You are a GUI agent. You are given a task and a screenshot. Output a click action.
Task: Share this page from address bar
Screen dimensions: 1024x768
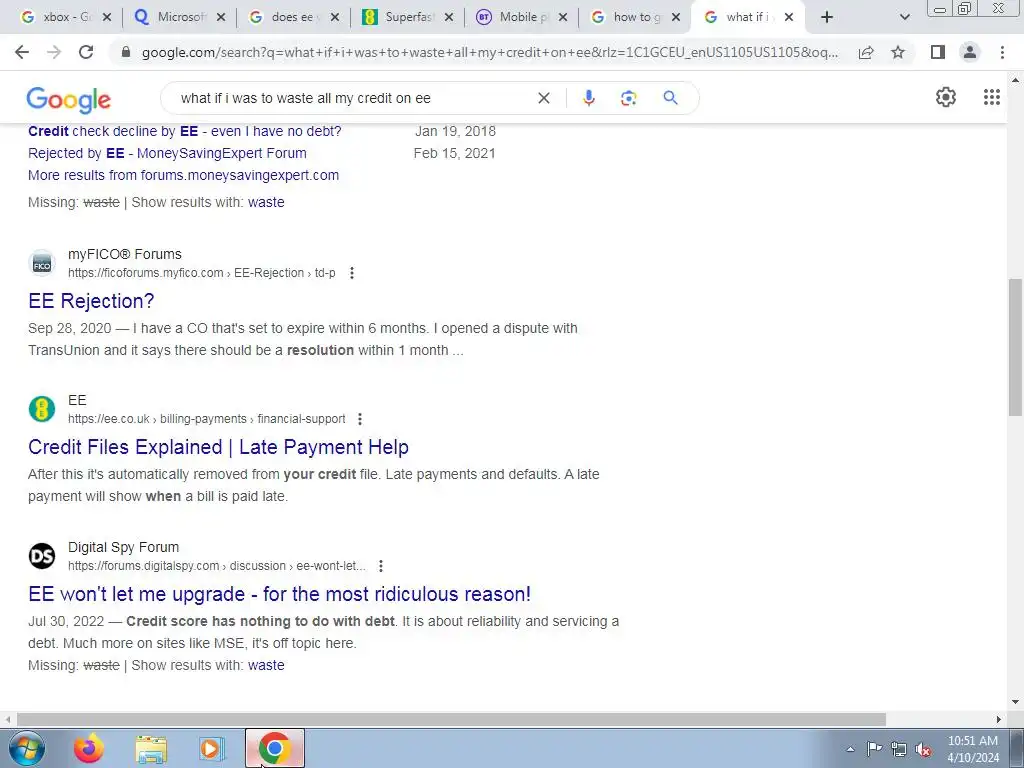(866, 52)
